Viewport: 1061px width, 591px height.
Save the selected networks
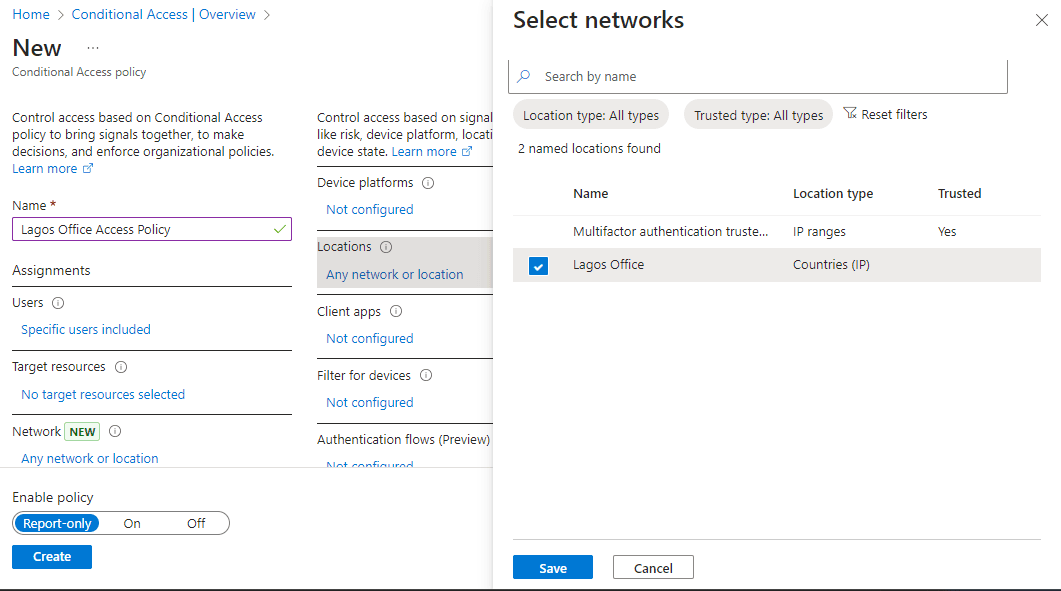(x=552, y=568)
